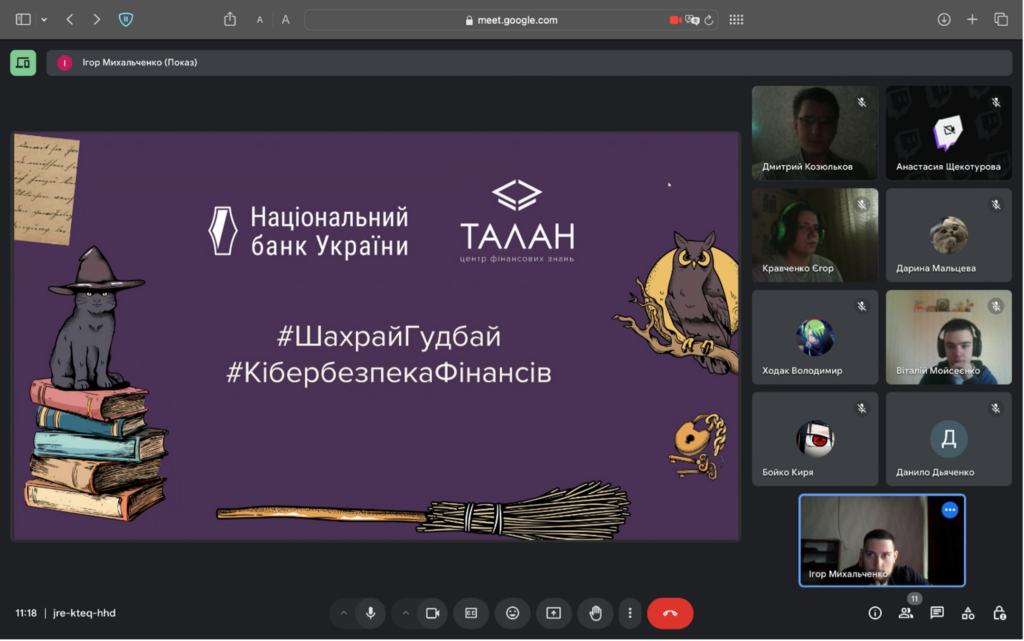Toggle the camera on or off
The height and width of the screenshot is (641, 1024).
pyautogui.click(x=432, y=613)
